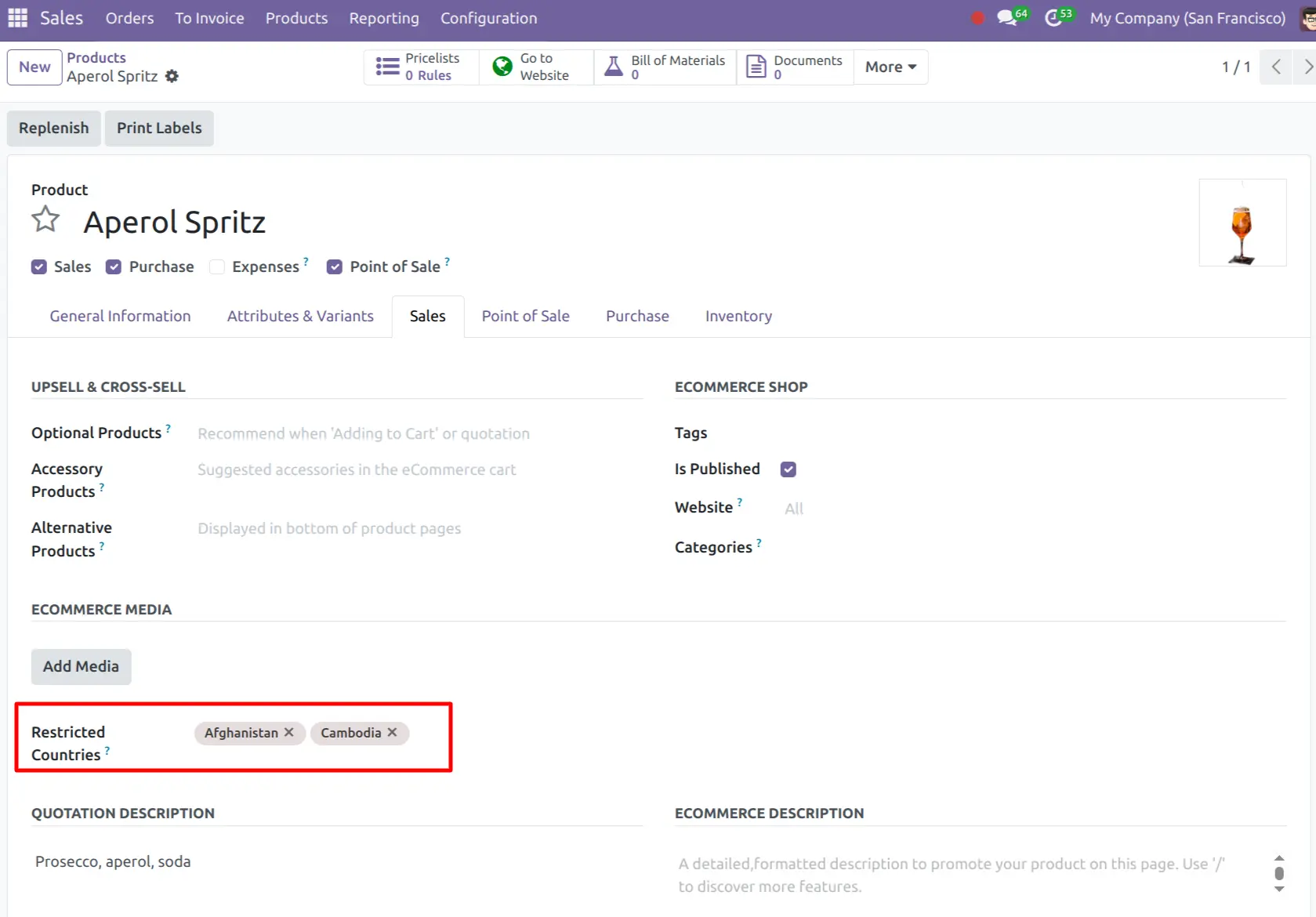Click the Aperol Spritz product image

pos(1242,223)
